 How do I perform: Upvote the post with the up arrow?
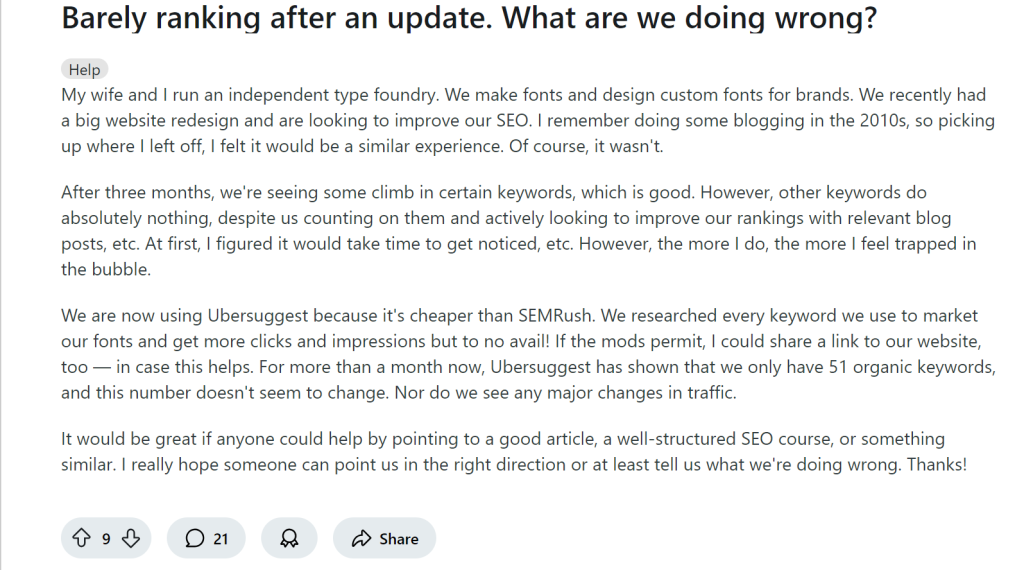tap(81, 538)
